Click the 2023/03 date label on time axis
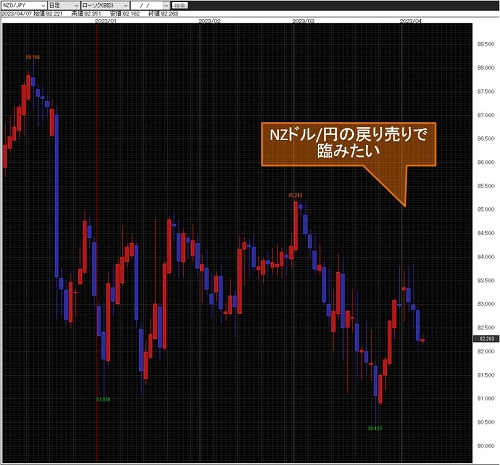The height and width of the screenshot is (465, 500). click(x=303, y=21)
